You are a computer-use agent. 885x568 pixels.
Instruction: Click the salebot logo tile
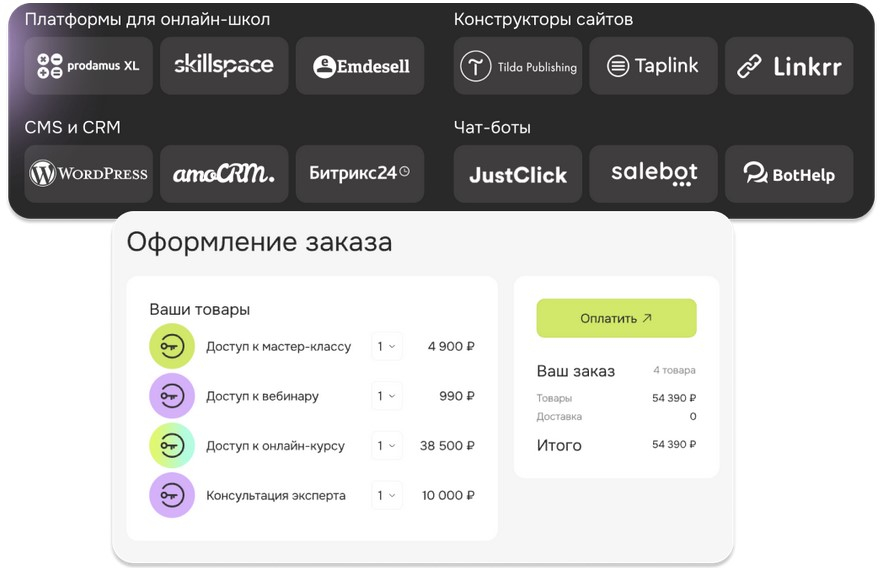point(653,174)
